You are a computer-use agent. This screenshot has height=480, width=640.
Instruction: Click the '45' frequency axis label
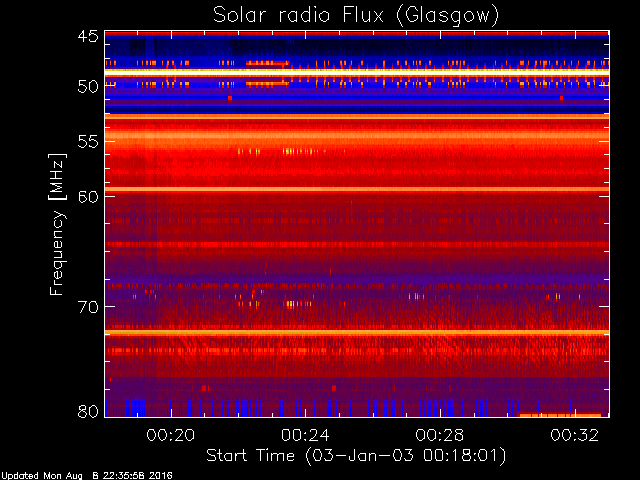tap(88, 36)
